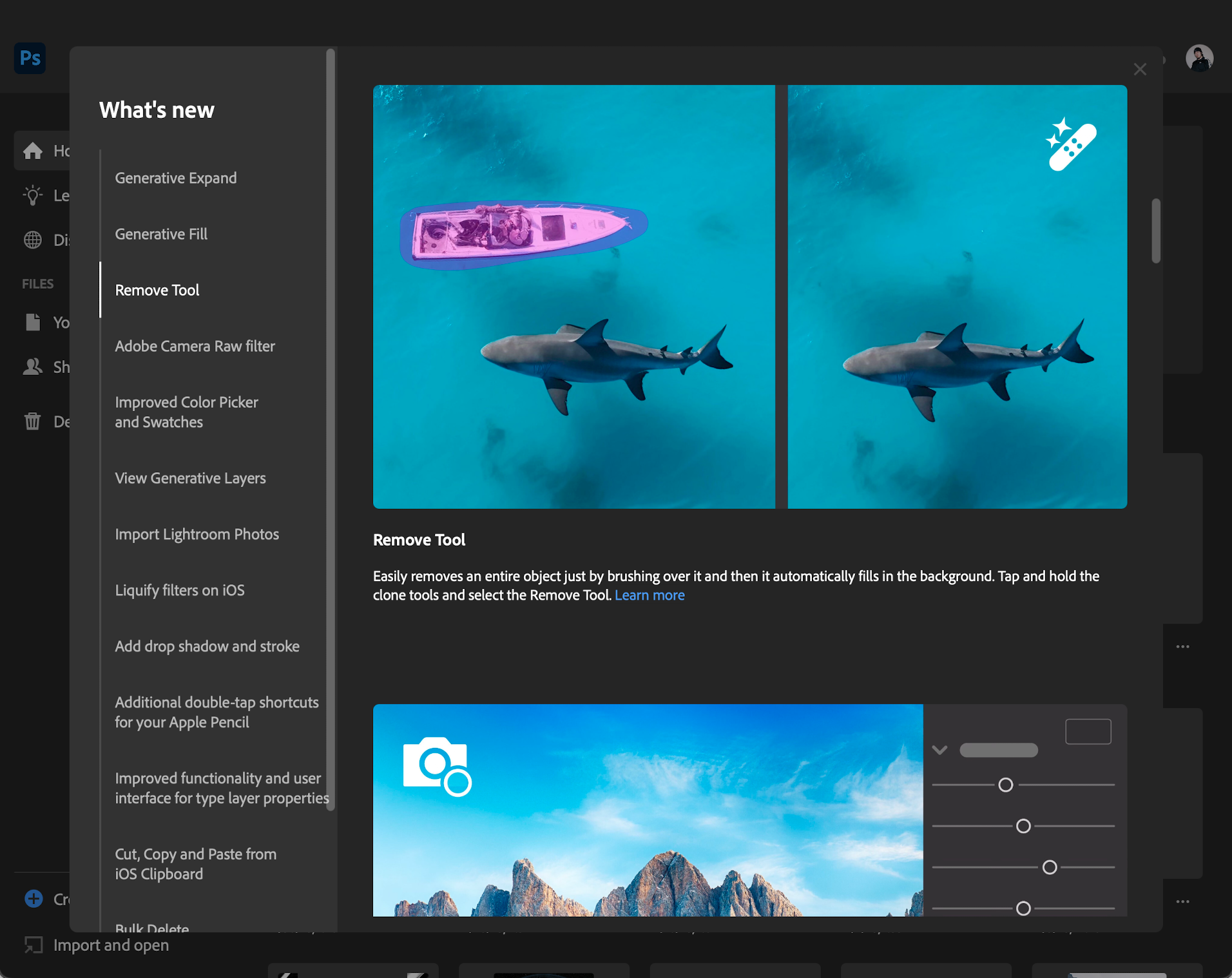1232x978 pixels.
Task: Open Add drop shadow and stroke entry
Action: pyautogui.click(x=207, y=646)
